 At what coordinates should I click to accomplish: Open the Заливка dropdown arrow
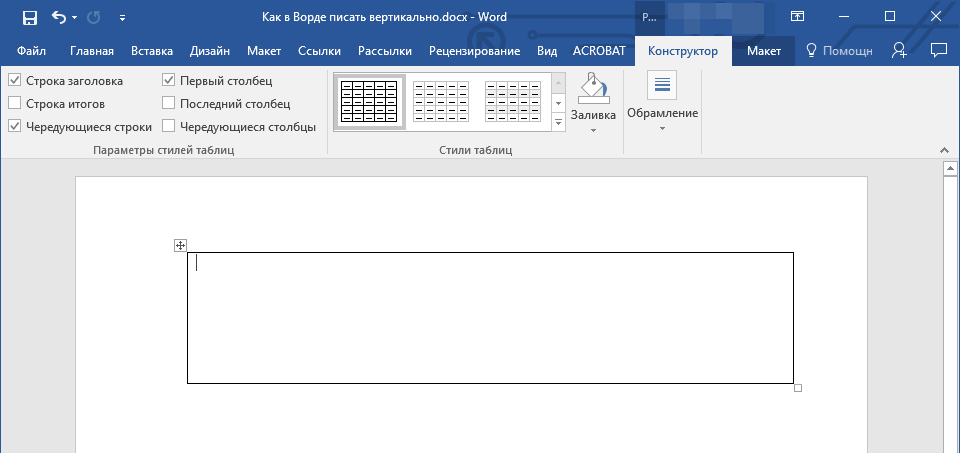[x=593, y=130]
